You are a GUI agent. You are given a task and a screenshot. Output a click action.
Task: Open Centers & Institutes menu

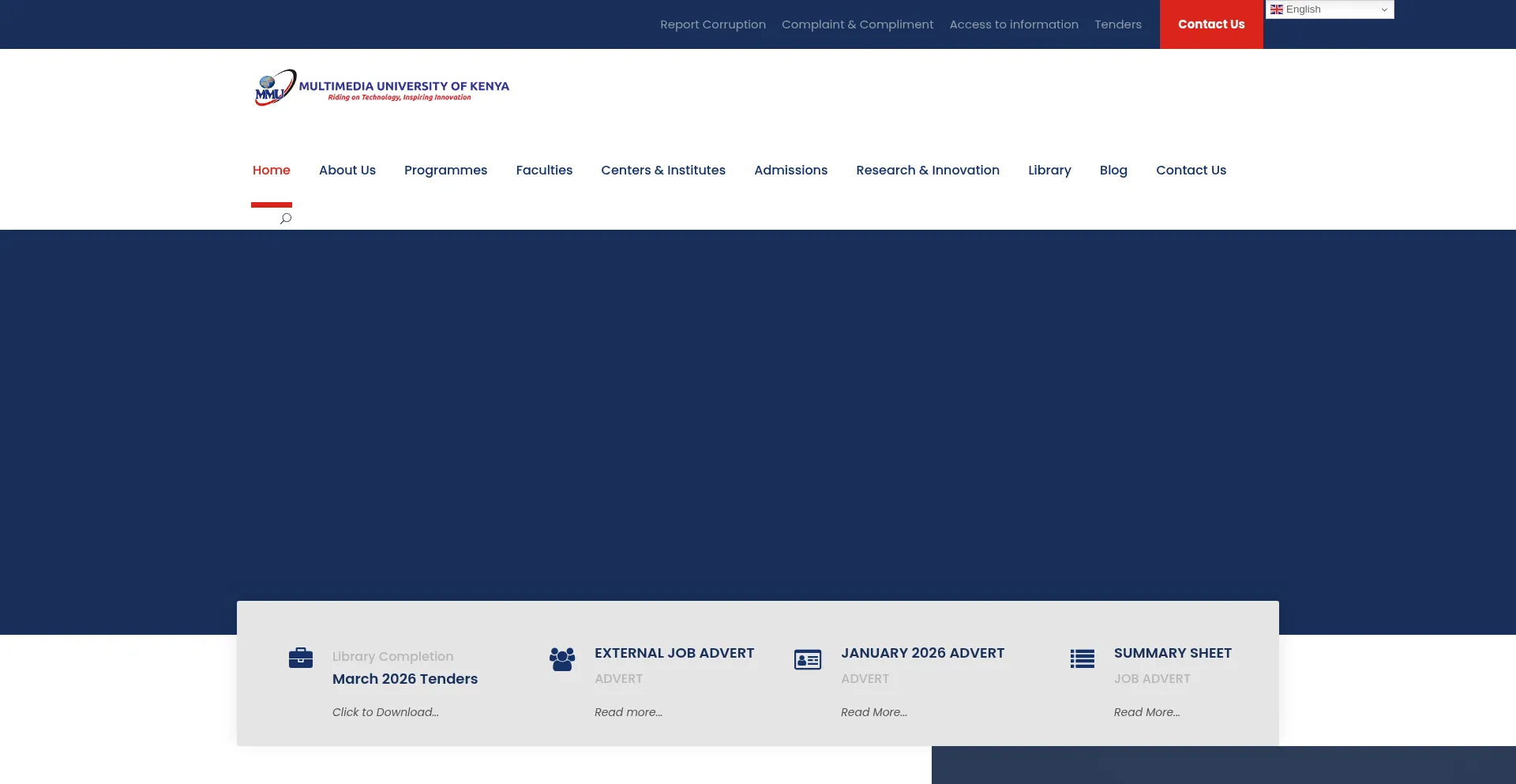click(663, 170)
